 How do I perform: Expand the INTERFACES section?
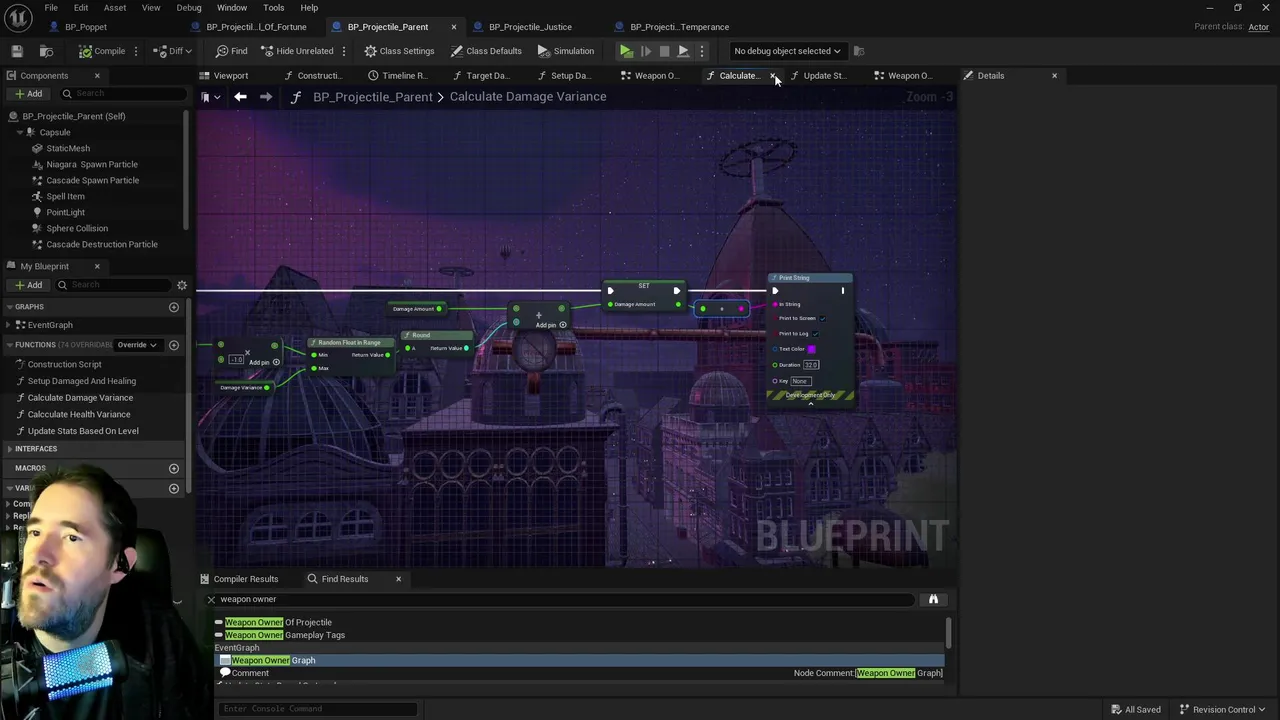9,449
